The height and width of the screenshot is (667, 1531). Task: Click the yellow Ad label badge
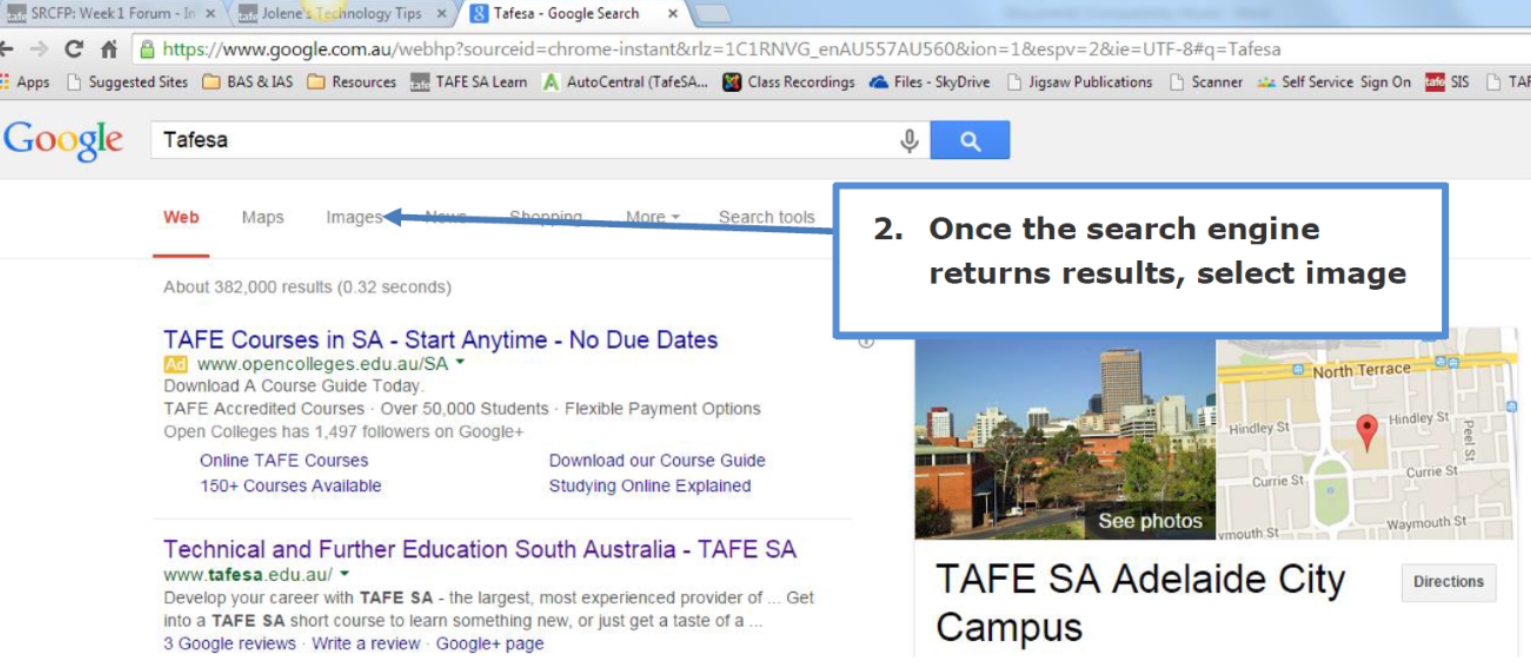point(175,365)
